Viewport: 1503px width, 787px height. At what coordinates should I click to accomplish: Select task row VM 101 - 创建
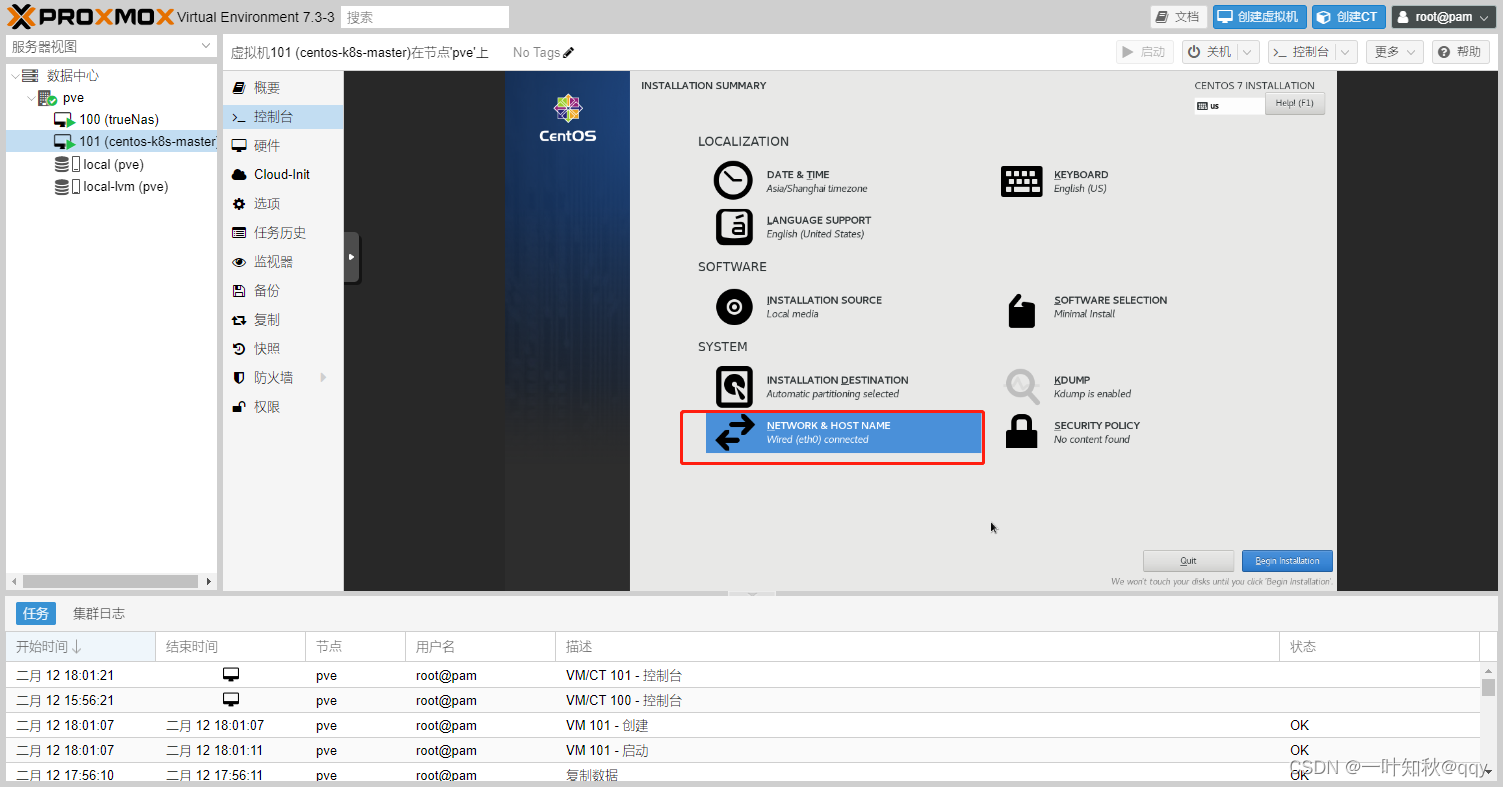click(x=743, y=725)
